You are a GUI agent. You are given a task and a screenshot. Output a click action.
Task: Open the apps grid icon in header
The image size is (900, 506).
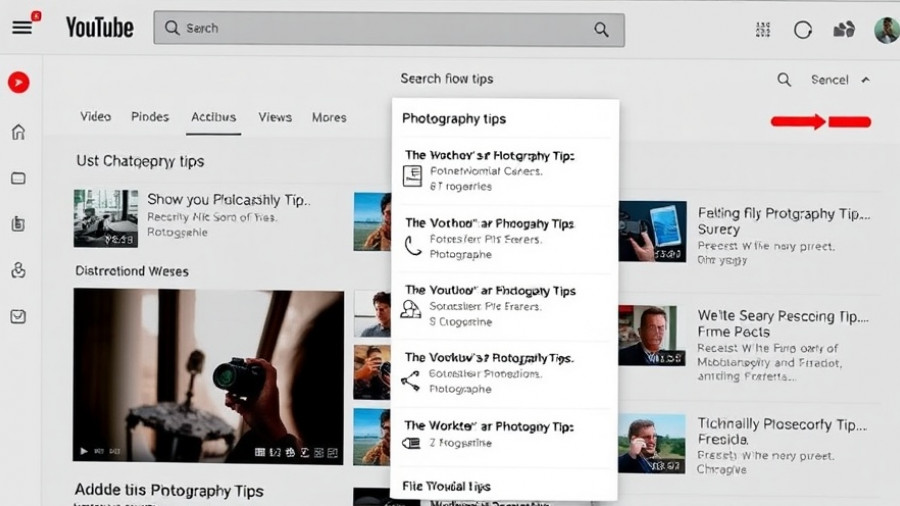click(x=763, y=29)
